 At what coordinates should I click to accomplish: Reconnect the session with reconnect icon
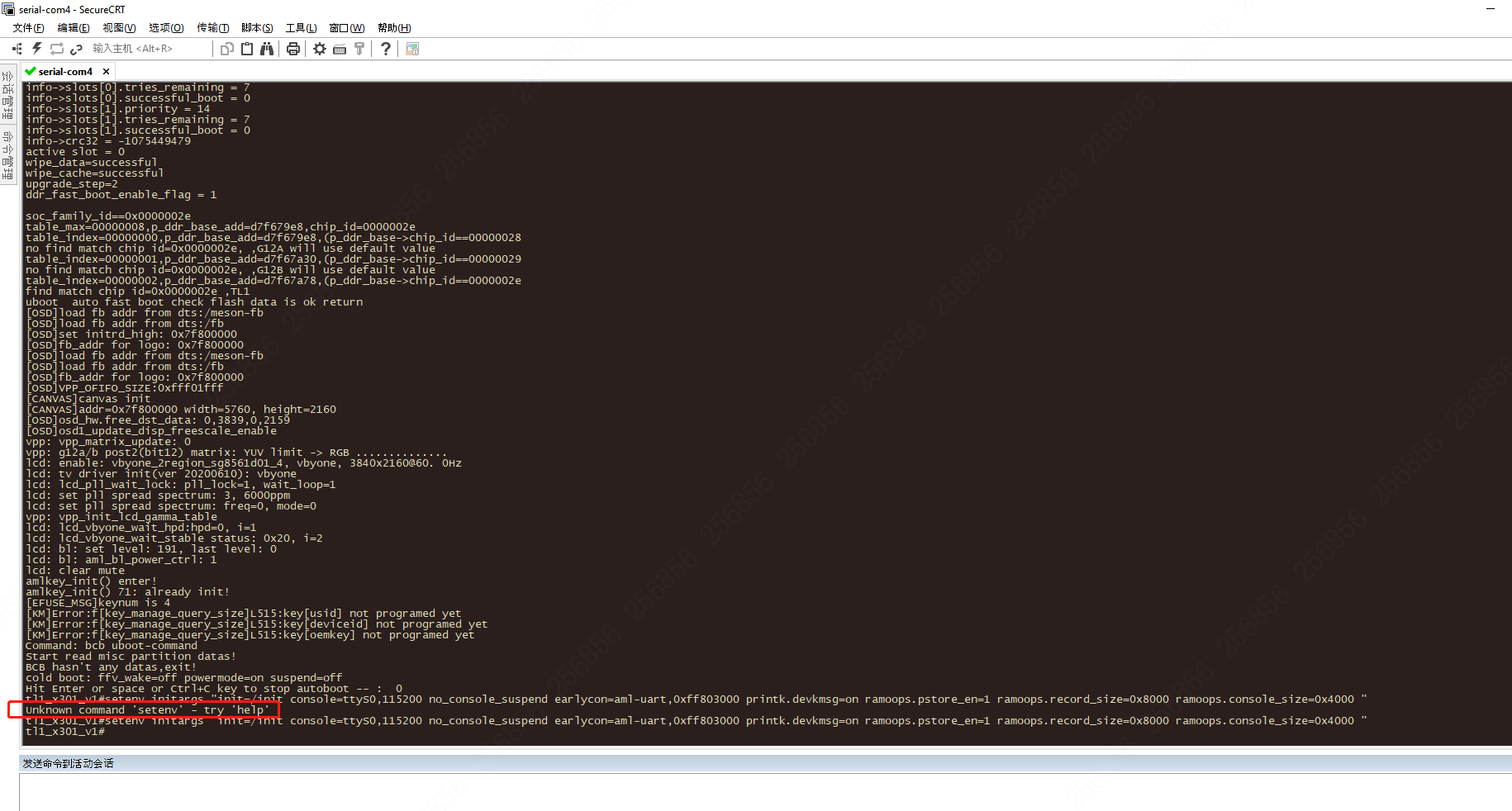(x=56, y=48)
